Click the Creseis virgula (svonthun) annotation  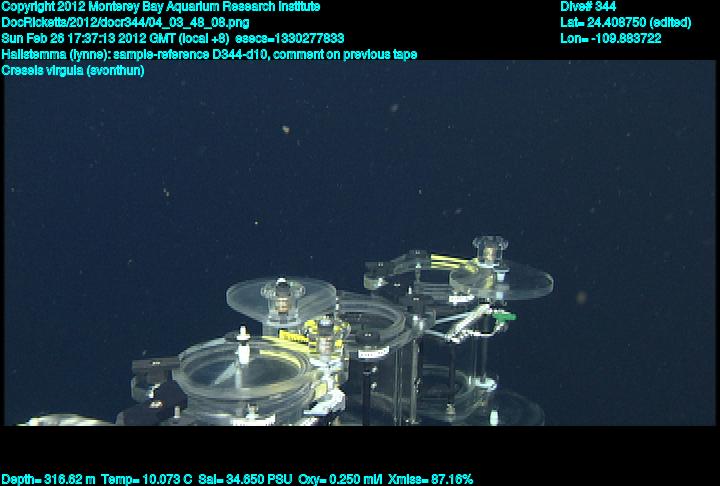tap(73, 71)
